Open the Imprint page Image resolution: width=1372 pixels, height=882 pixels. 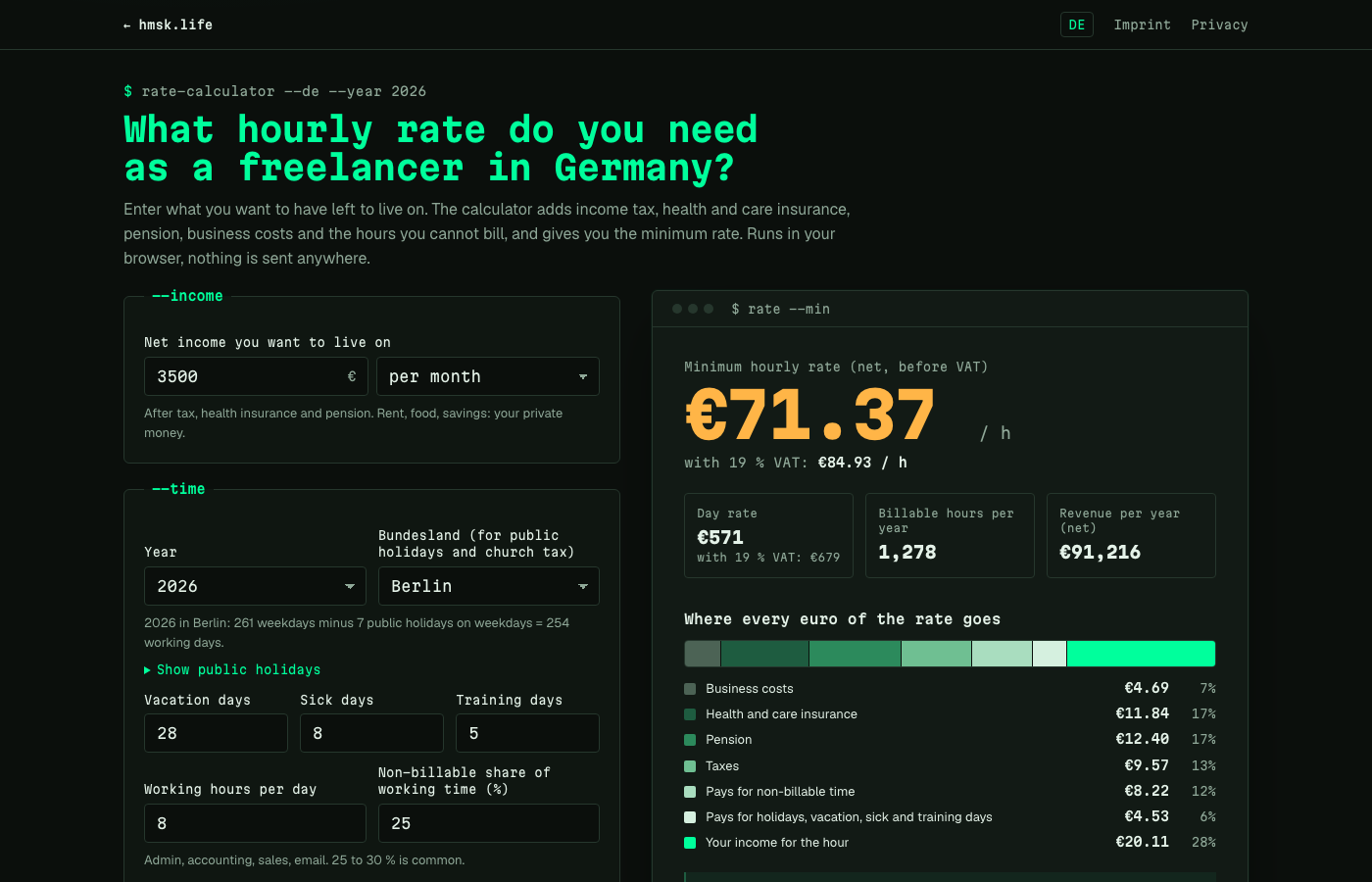[x=1143, y=24]
